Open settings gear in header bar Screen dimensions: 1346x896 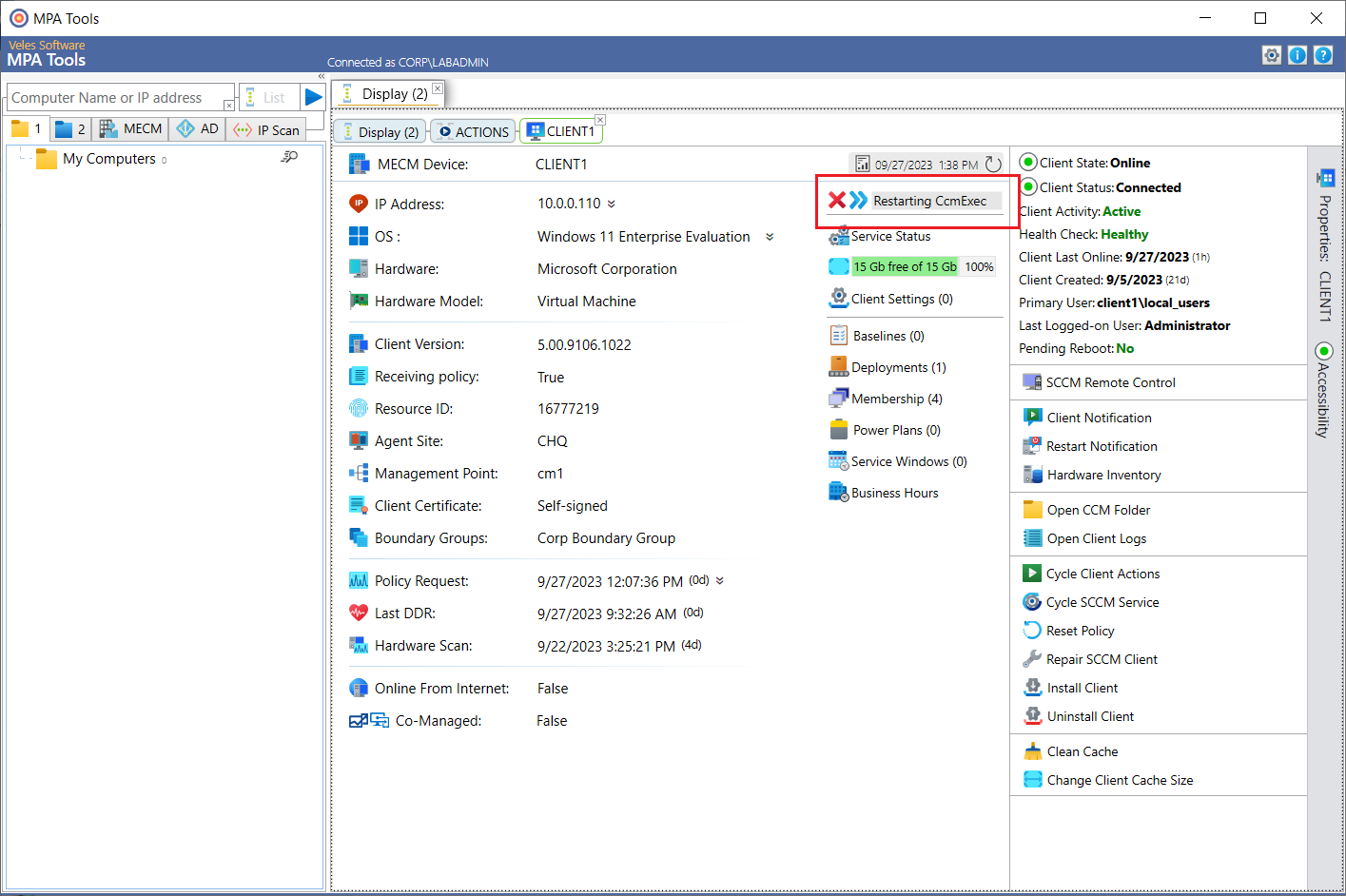pos(1272,55)
